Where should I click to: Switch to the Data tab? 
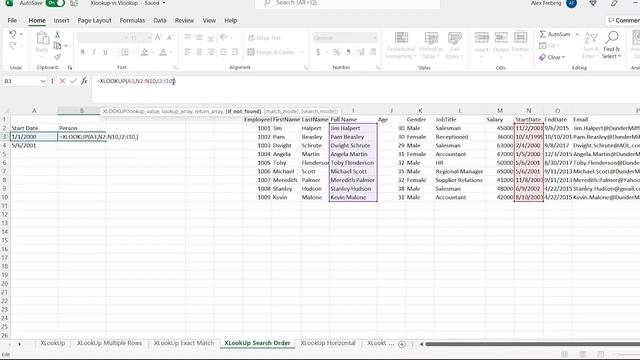click(x=160, y=20)
